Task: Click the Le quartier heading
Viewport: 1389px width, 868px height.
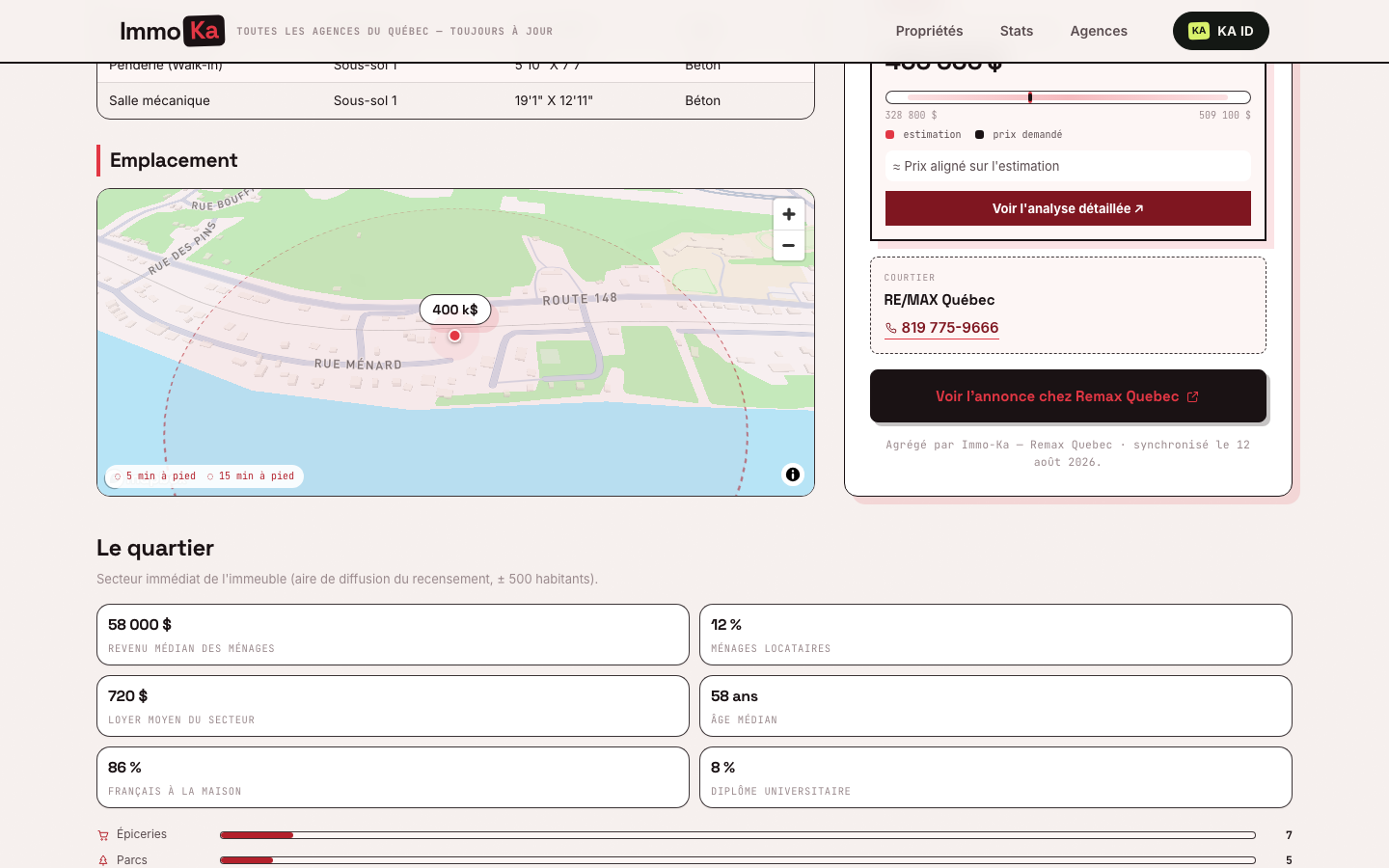Action: [x=155, y=548]
